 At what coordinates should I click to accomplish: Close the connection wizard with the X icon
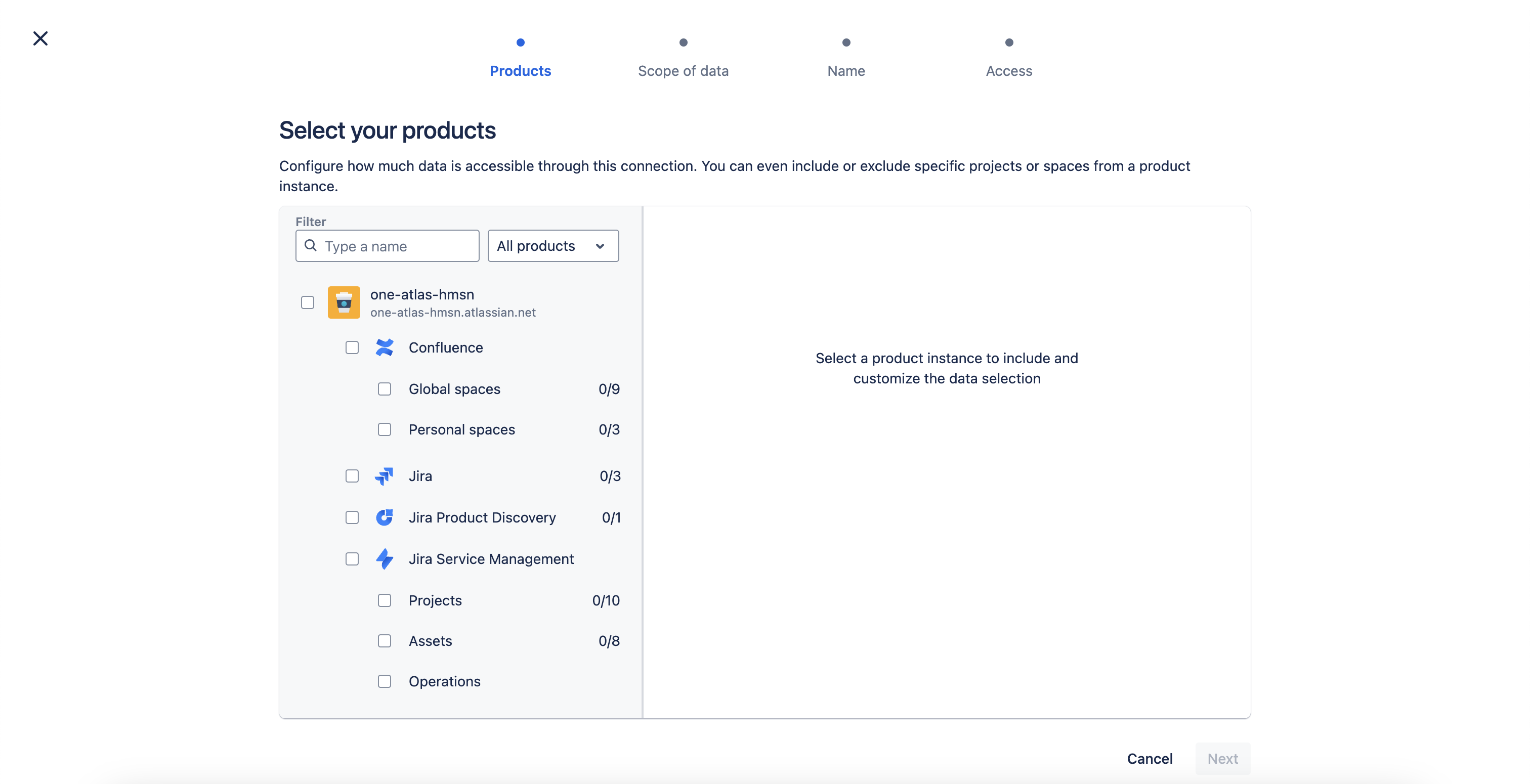(x=40, y=38)
